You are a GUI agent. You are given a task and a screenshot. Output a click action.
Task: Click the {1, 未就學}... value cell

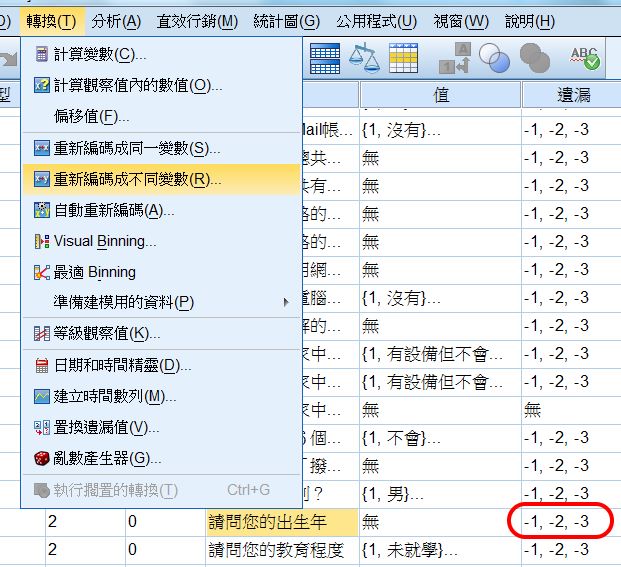[440, 550]
